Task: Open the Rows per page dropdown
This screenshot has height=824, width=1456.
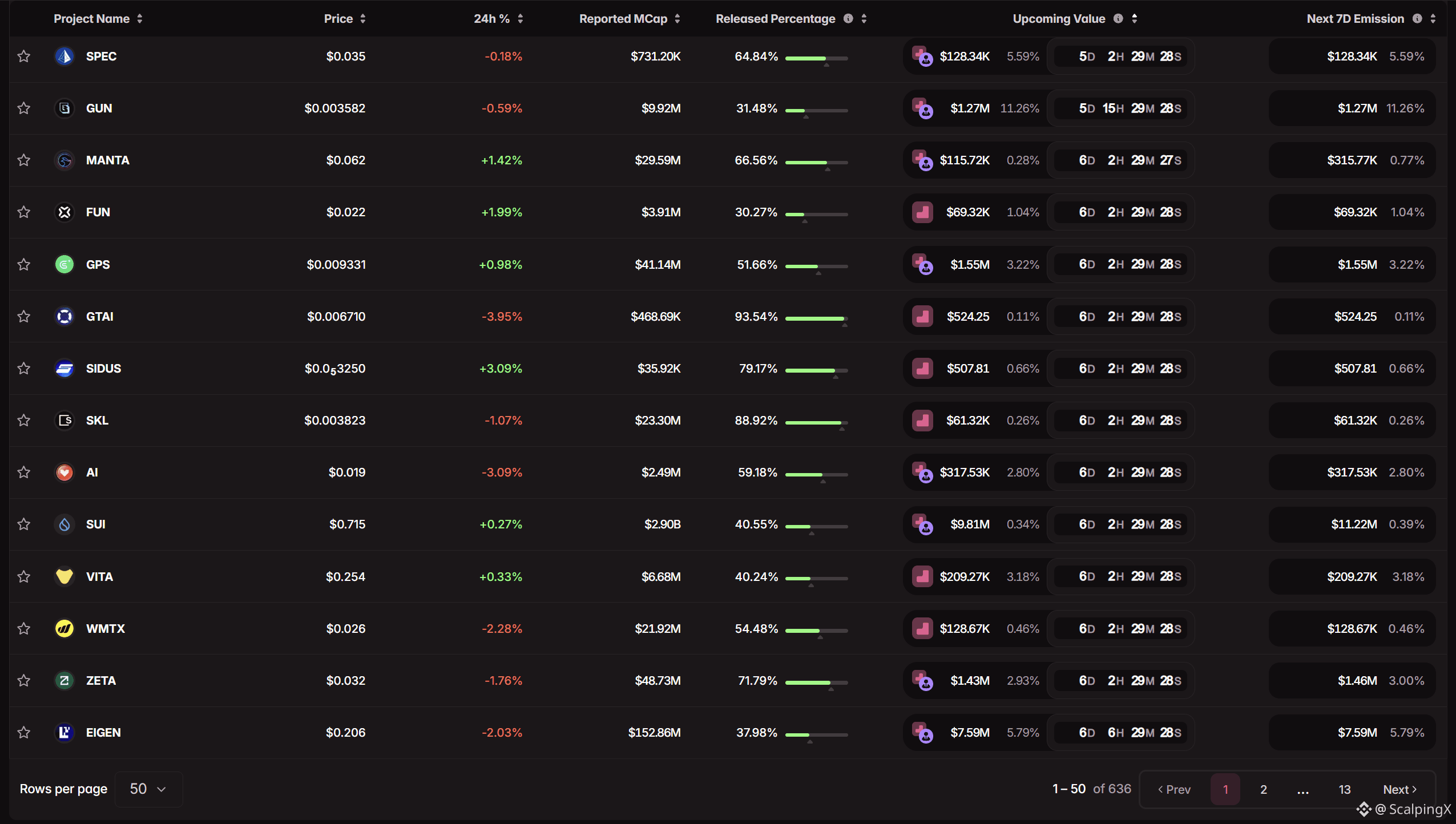Action: pyautogui.click(x=148, y=789)
